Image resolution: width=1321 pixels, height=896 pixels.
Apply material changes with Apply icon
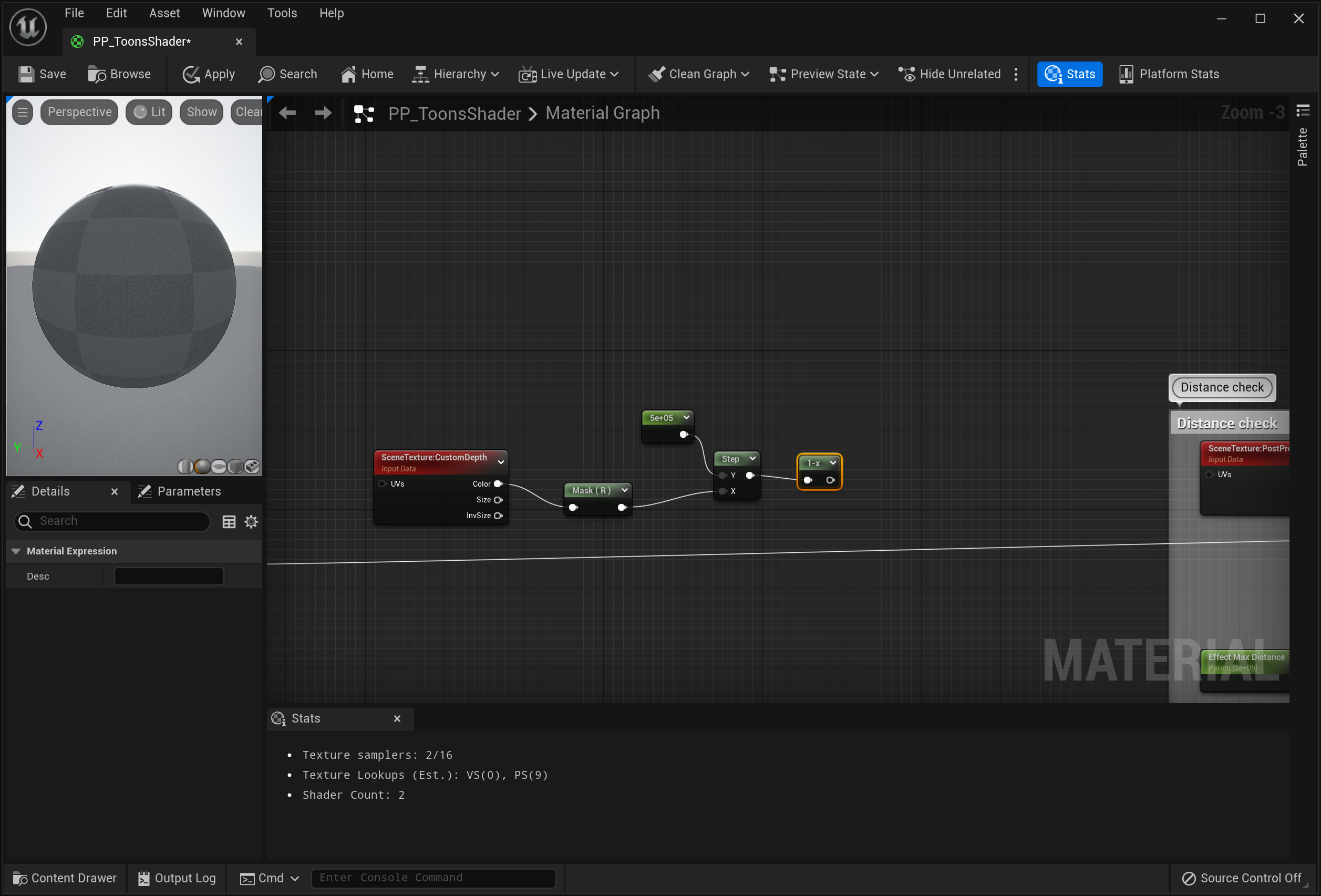191,74
